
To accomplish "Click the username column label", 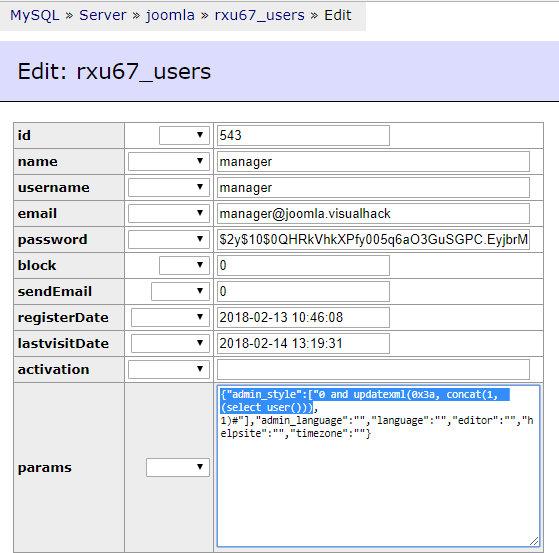I will coord(53,187).
